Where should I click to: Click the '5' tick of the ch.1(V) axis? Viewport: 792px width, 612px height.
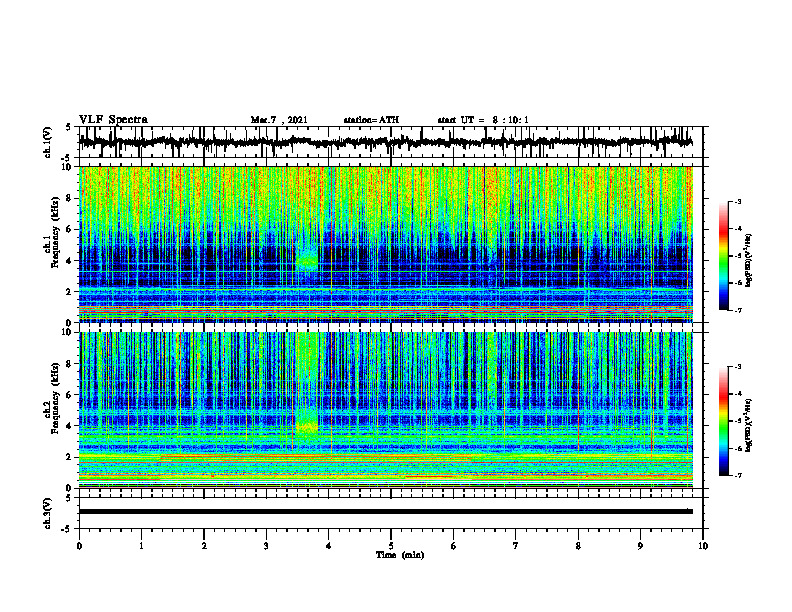click(x=69, y=128)
